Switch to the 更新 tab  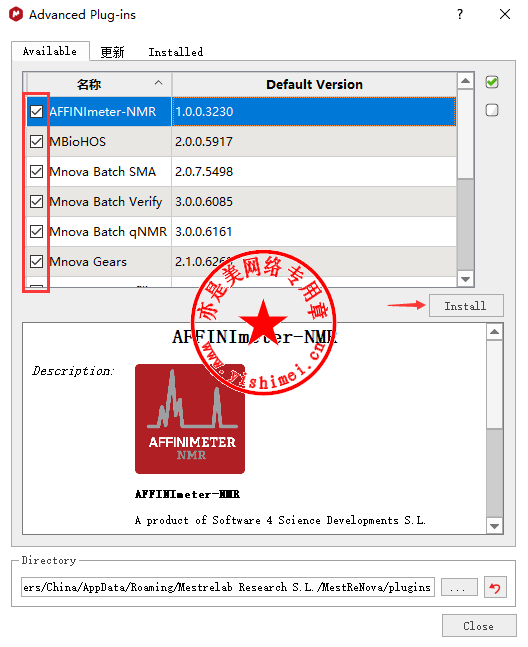pos(112,52)
